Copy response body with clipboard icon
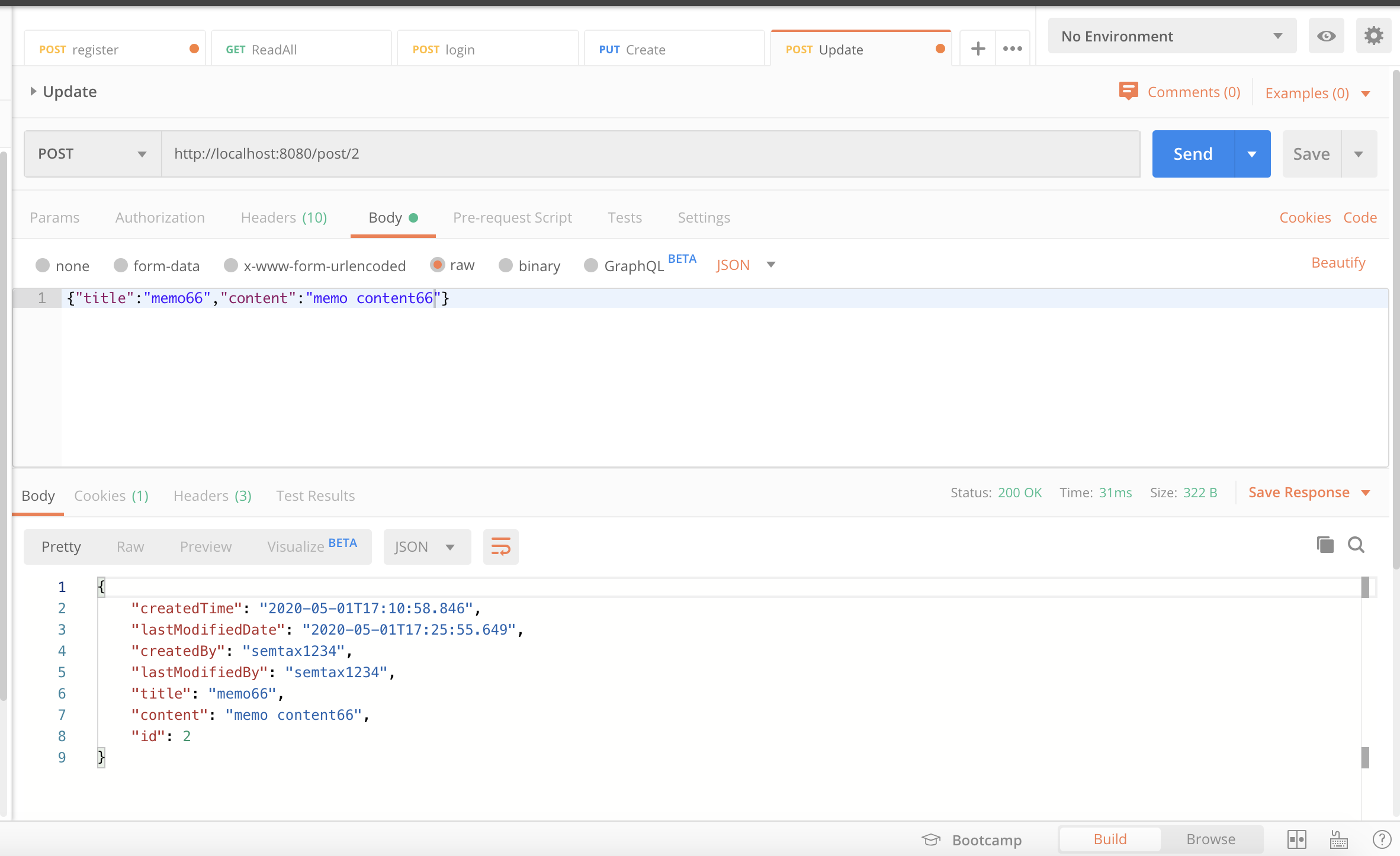Screen dimensions: 1400x856 tap(1325, 545)
